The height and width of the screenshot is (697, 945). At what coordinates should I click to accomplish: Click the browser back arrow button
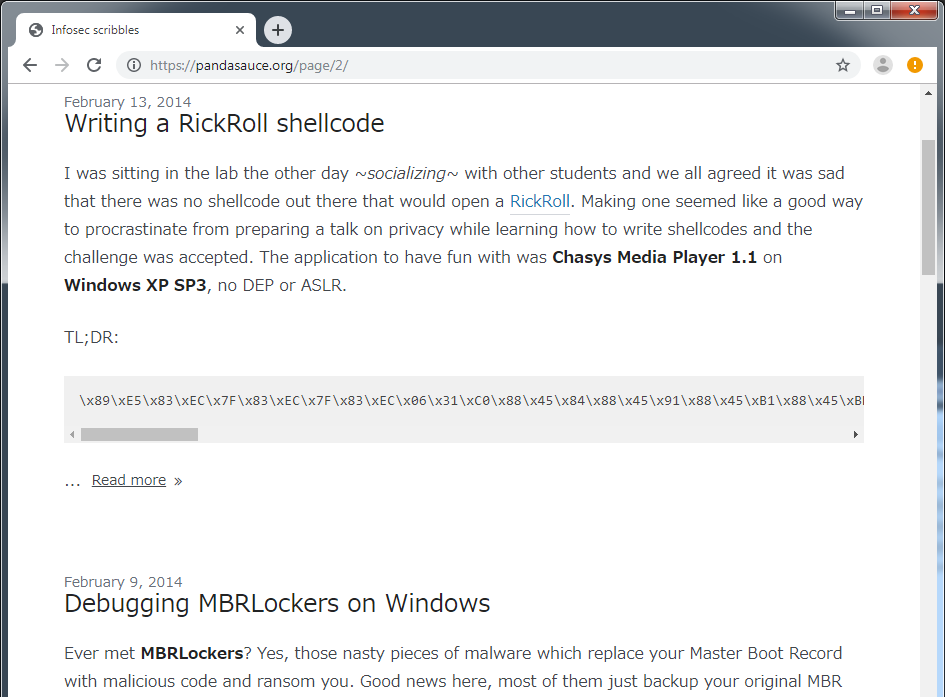(x=30, y=65)
